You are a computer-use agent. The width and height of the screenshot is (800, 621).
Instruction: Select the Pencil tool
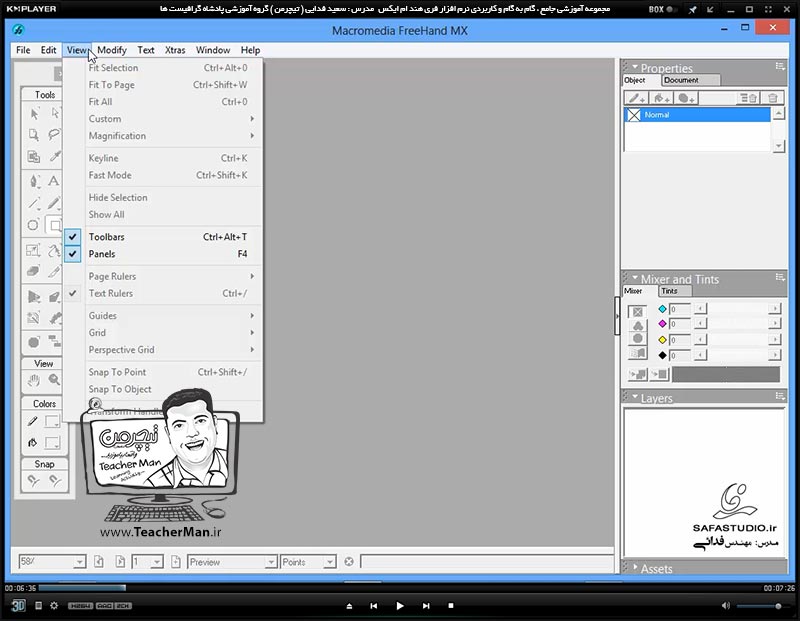54,203
